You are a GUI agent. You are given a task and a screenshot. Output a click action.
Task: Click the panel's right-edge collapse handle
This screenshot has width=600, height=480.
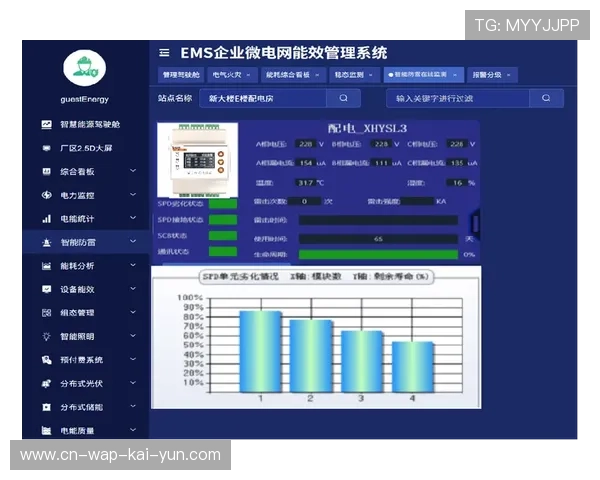[475, 224]
